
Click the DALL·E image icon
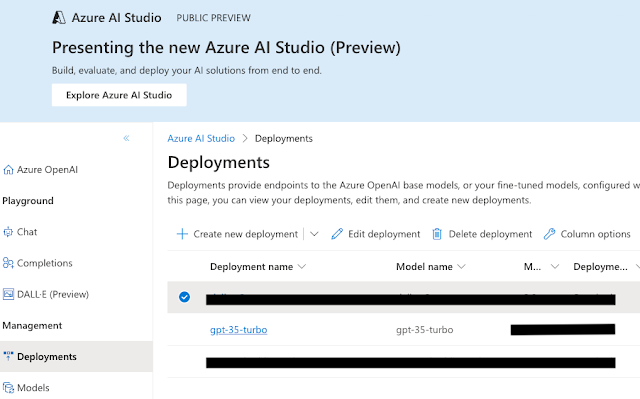pos(8,294)
